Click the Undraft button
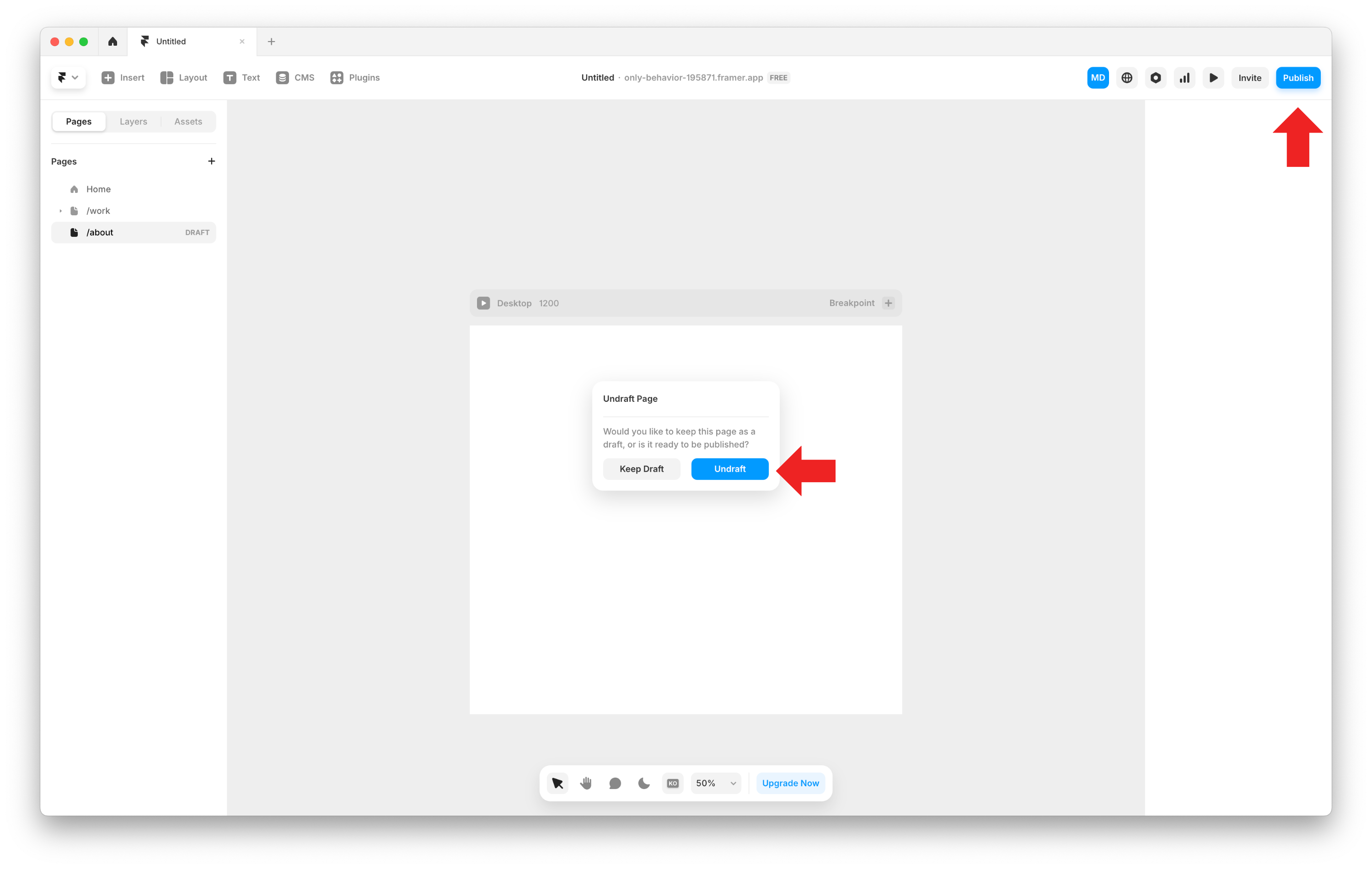 point(729,469)
